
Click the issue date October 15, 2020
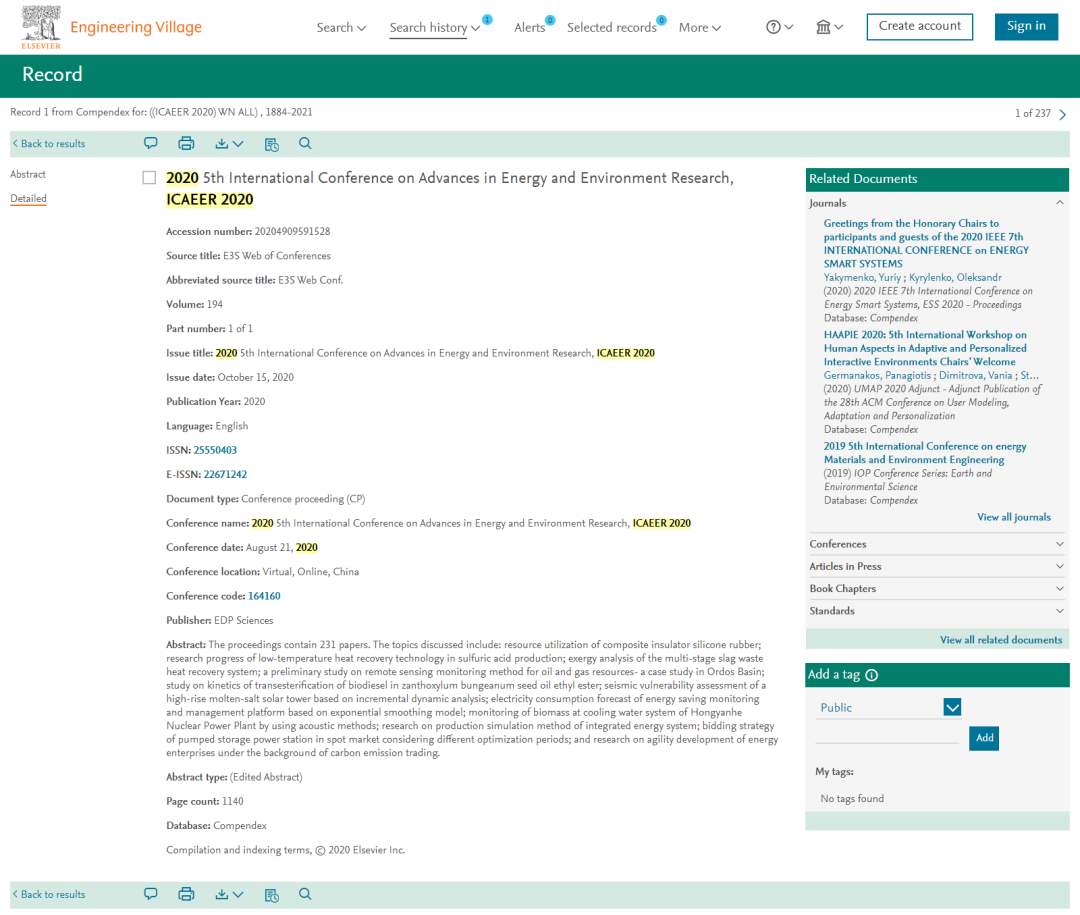(256, 378)
